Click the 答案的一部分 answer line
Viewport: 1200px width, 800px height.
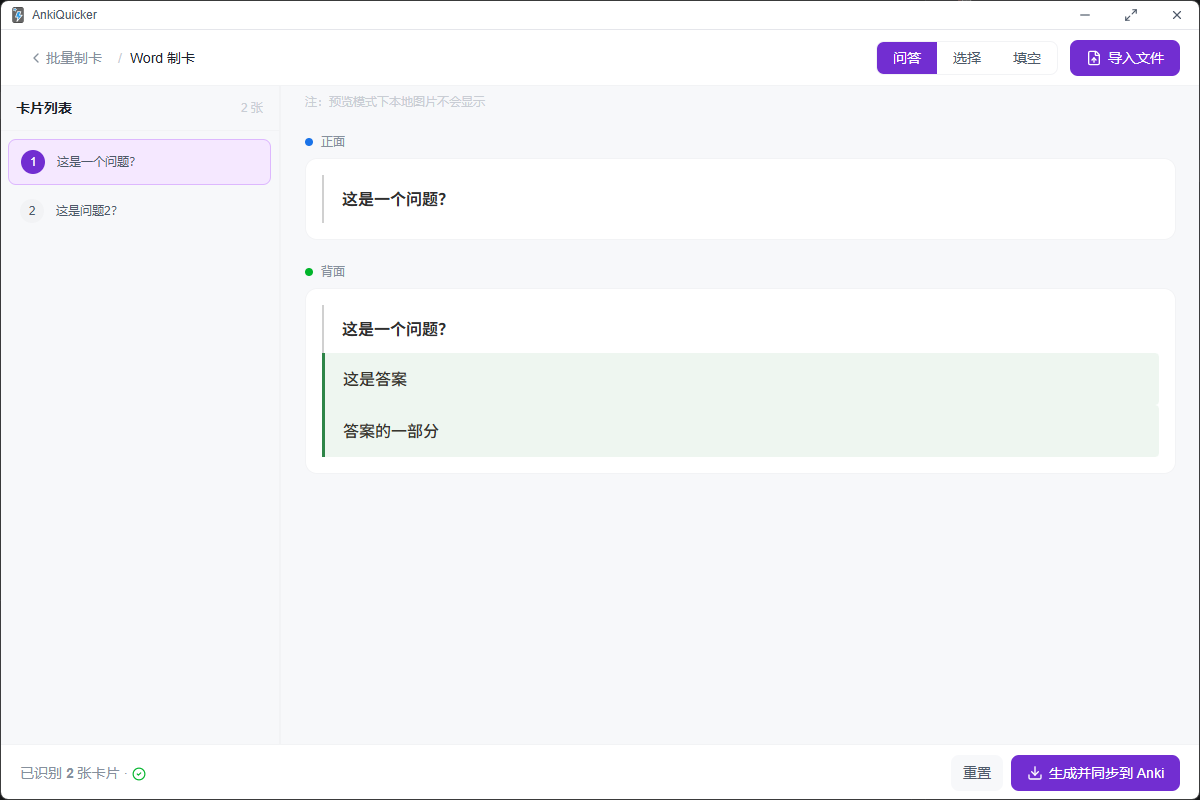pos(740,431)
